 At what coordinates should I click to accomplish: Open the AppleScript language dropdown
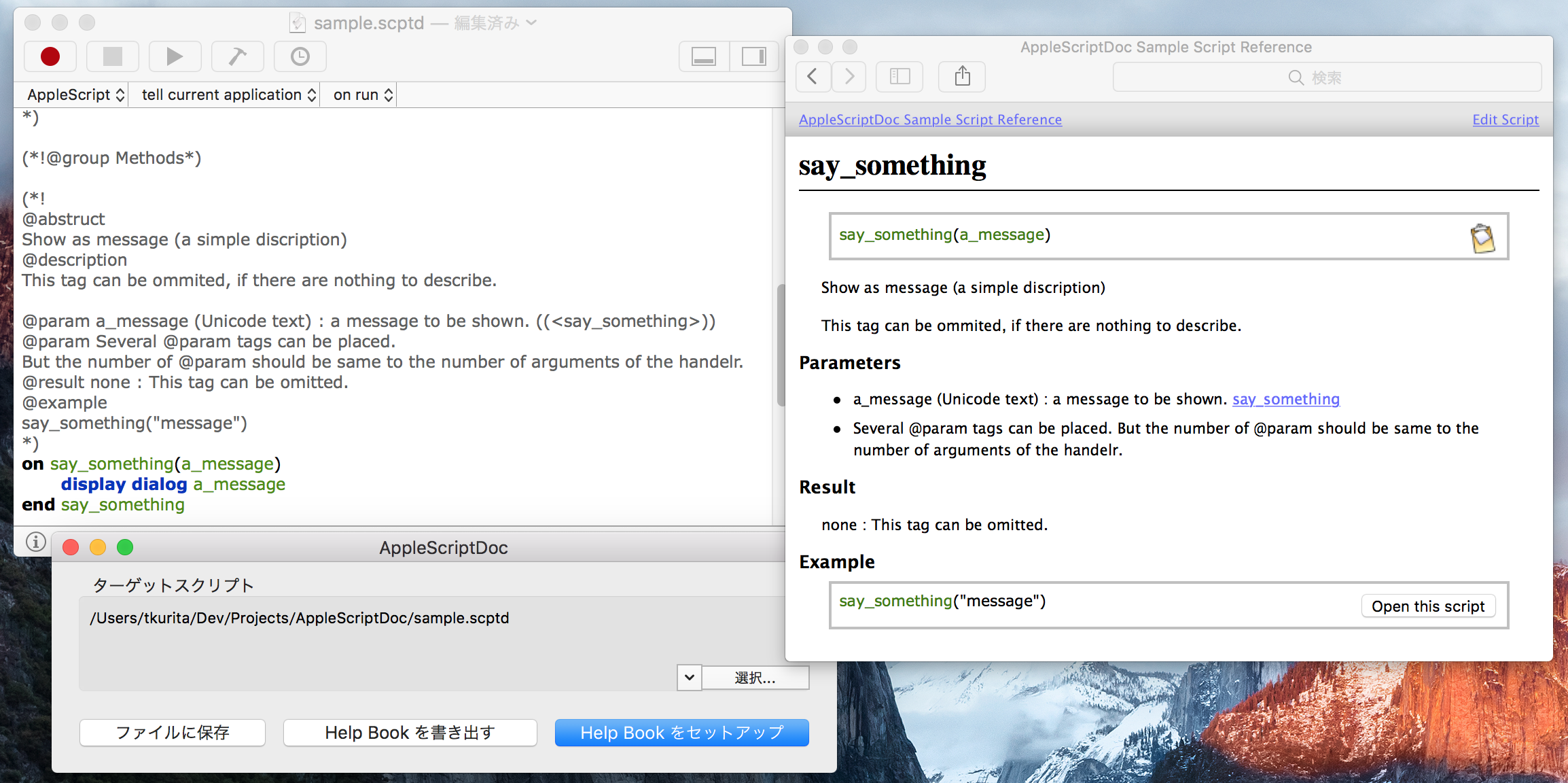coord(75,95)
